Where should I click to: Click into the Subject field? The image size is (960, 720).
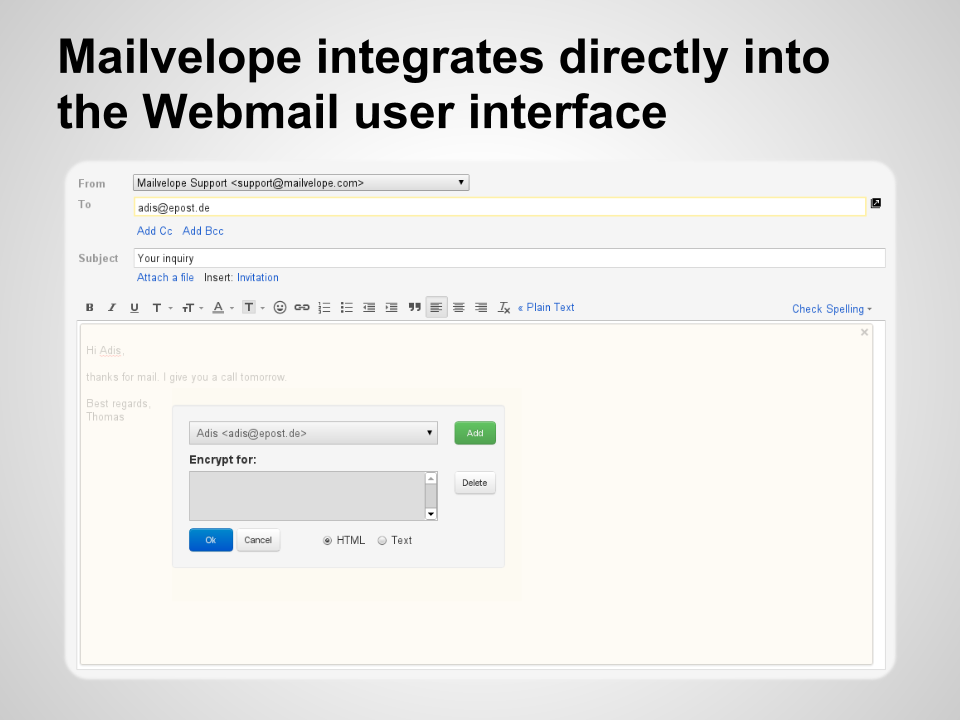tap(509, 258)
